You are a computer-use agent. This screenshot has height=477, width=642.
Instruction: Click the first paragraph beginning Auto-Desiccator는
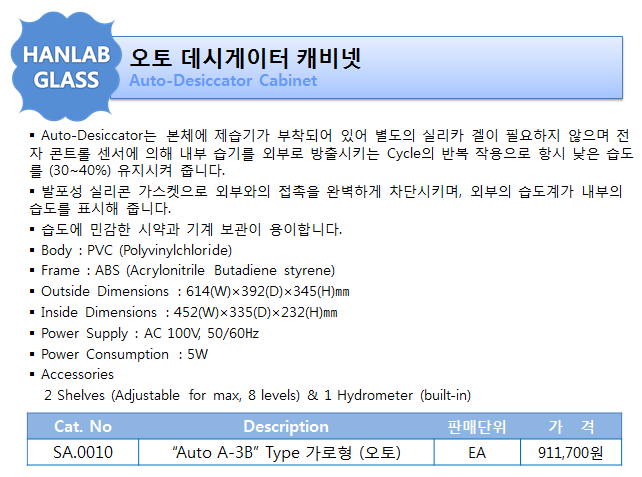pos(331,153)
